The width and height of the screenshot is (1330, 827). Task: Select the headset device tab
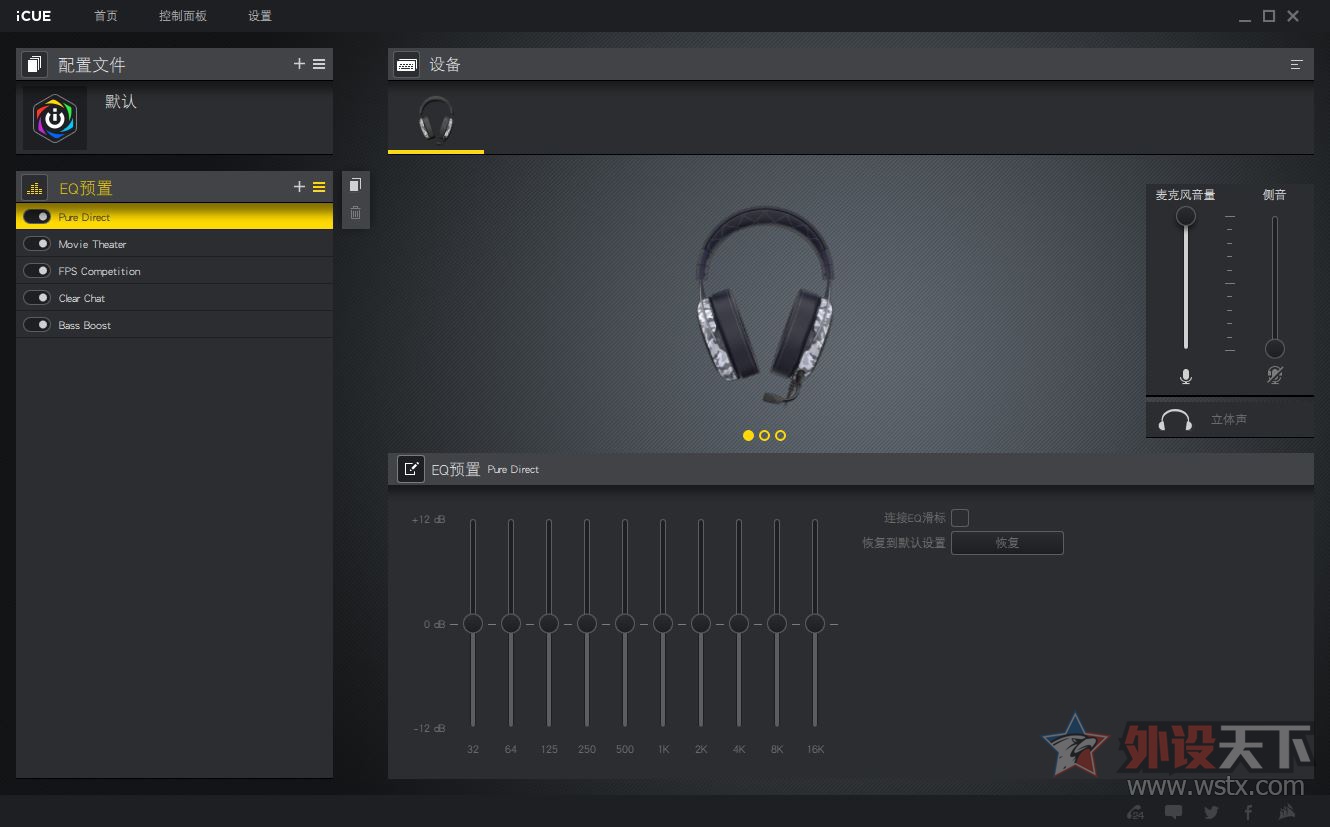point(436,120)
